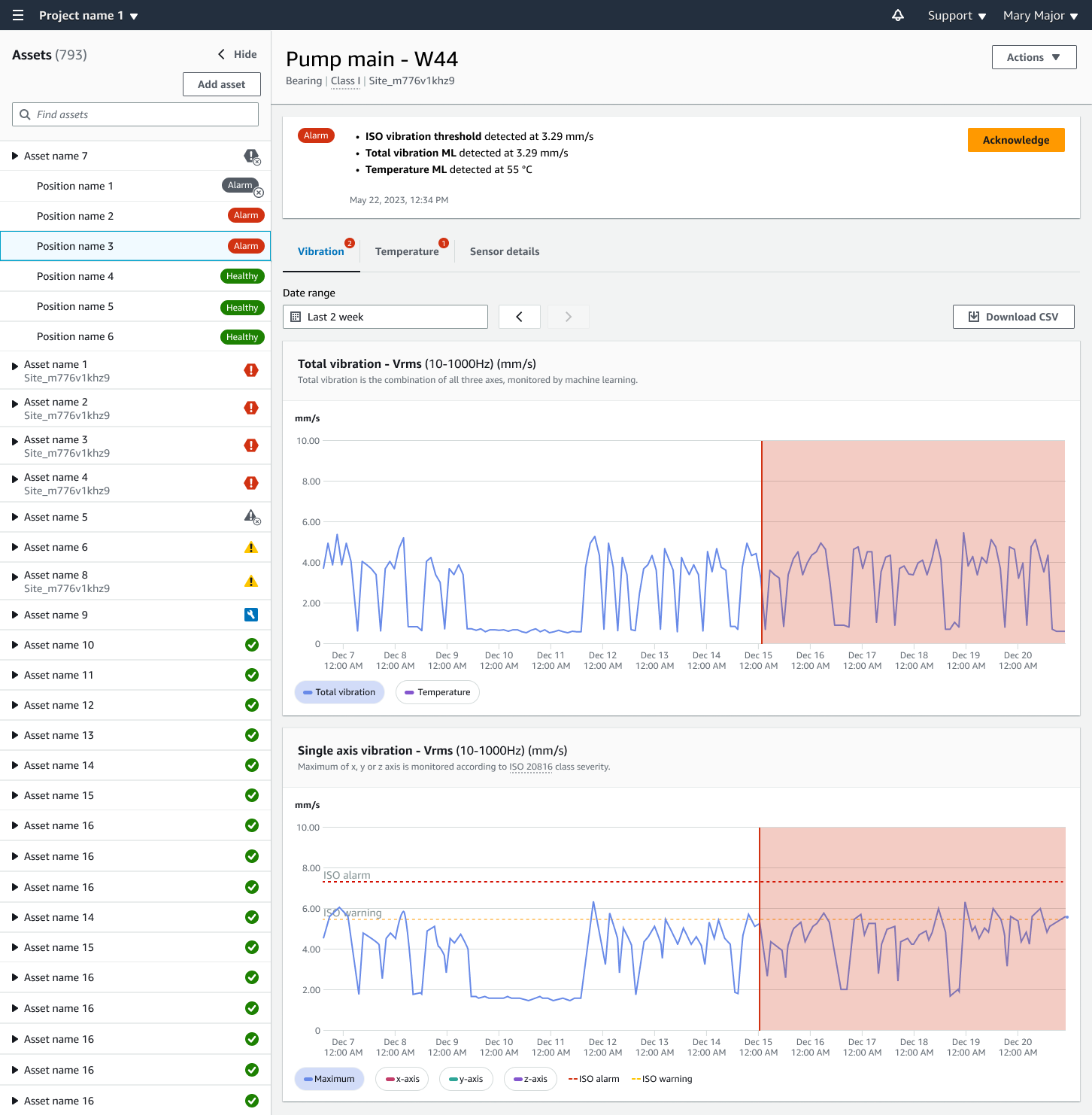Click the calendar icon in Date range

296,317
